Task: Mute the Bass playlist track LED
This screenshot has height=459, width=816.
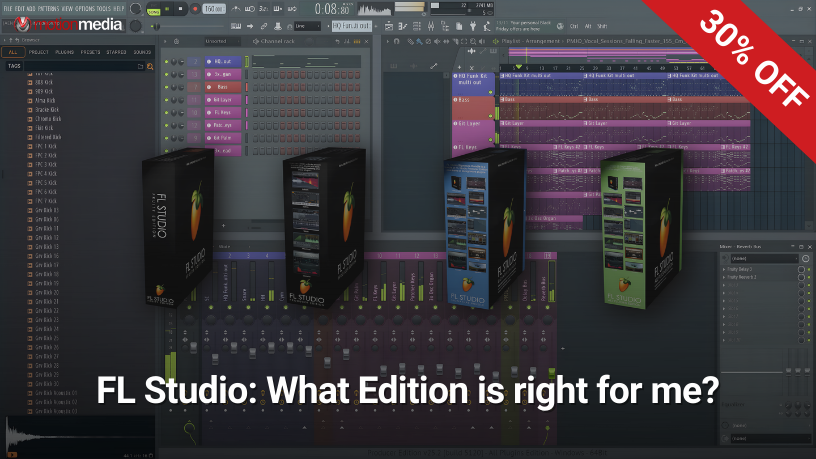Action: 490,116
